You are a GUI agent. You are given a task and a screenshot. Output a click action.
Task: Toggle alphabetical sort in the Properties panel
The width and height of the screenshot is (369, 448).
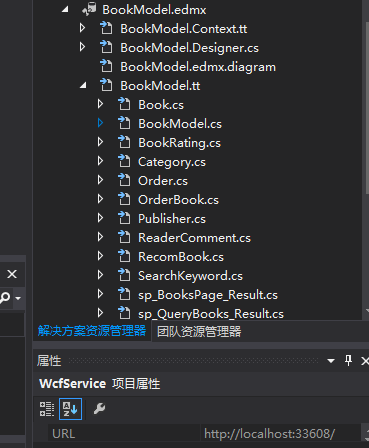[70, 409]
